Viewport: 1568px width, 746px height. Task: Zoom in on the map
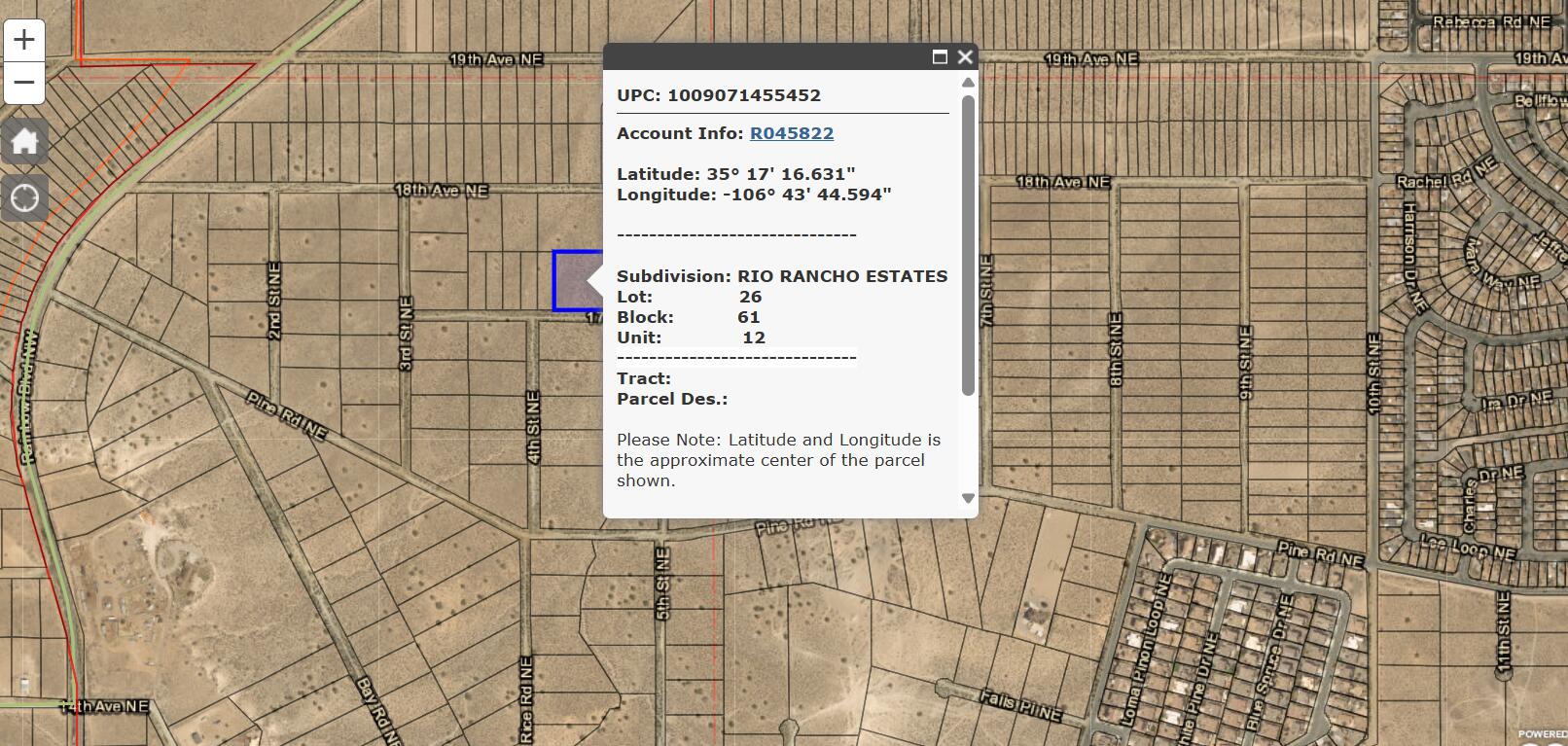[x=24, y=40]
